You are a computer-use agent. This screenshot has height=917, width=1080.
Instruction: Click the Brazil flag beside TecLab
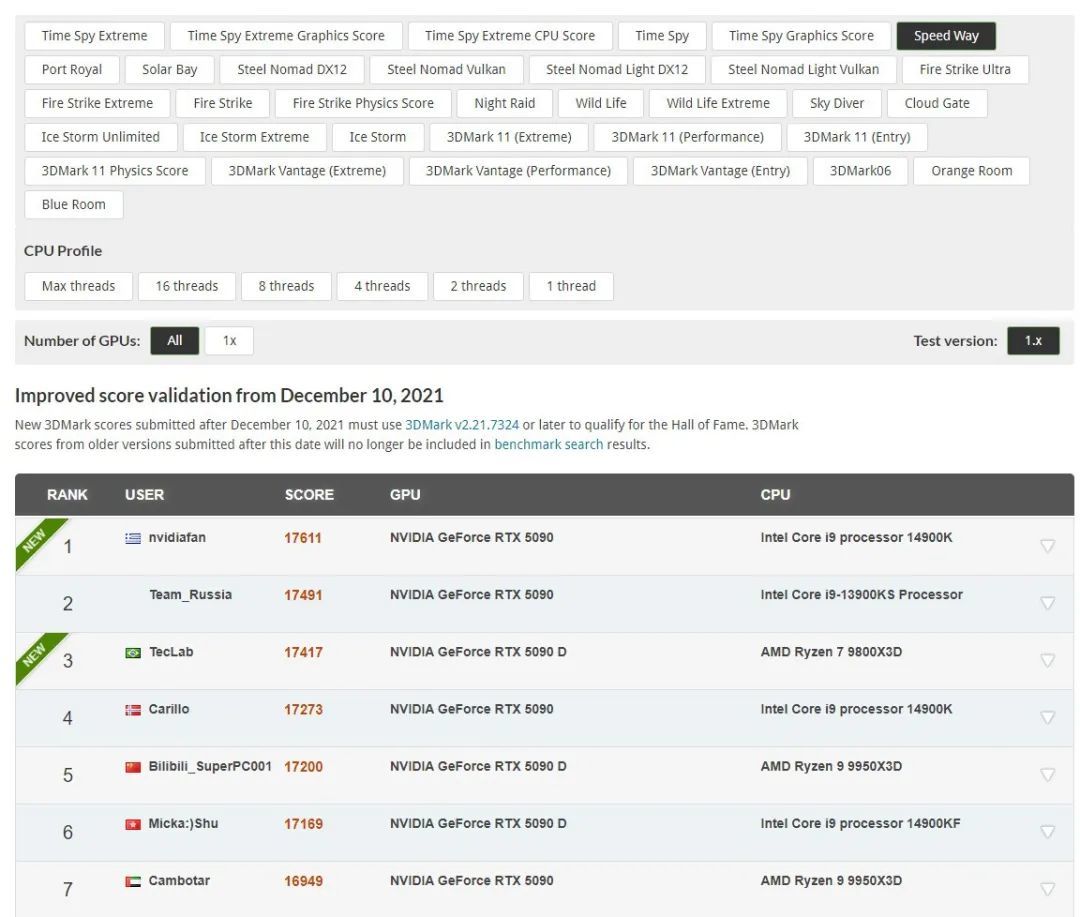[x=133, y=652]
